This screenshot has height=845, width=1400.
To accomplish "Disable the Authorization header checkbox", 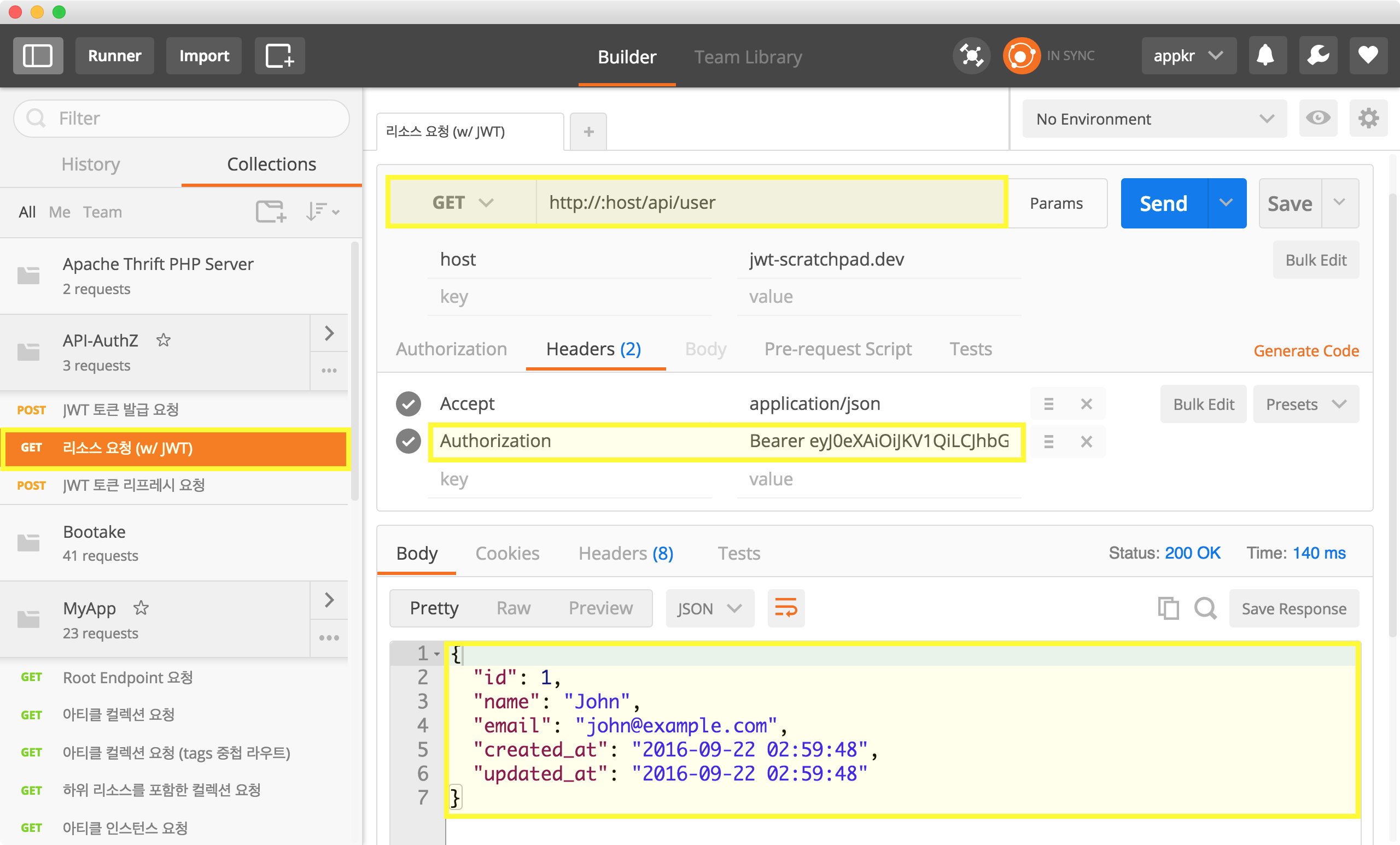I will point(408,441).
